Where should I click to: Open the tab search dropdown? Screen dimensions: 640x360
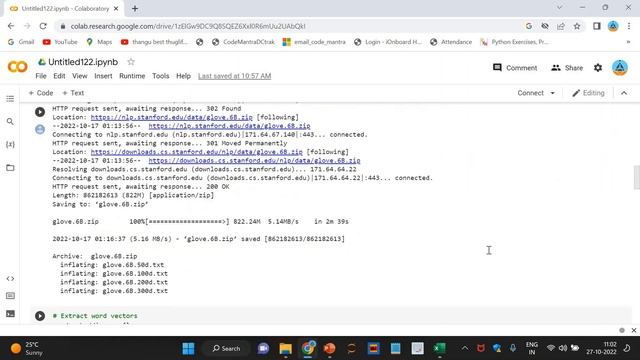point(560,7)
